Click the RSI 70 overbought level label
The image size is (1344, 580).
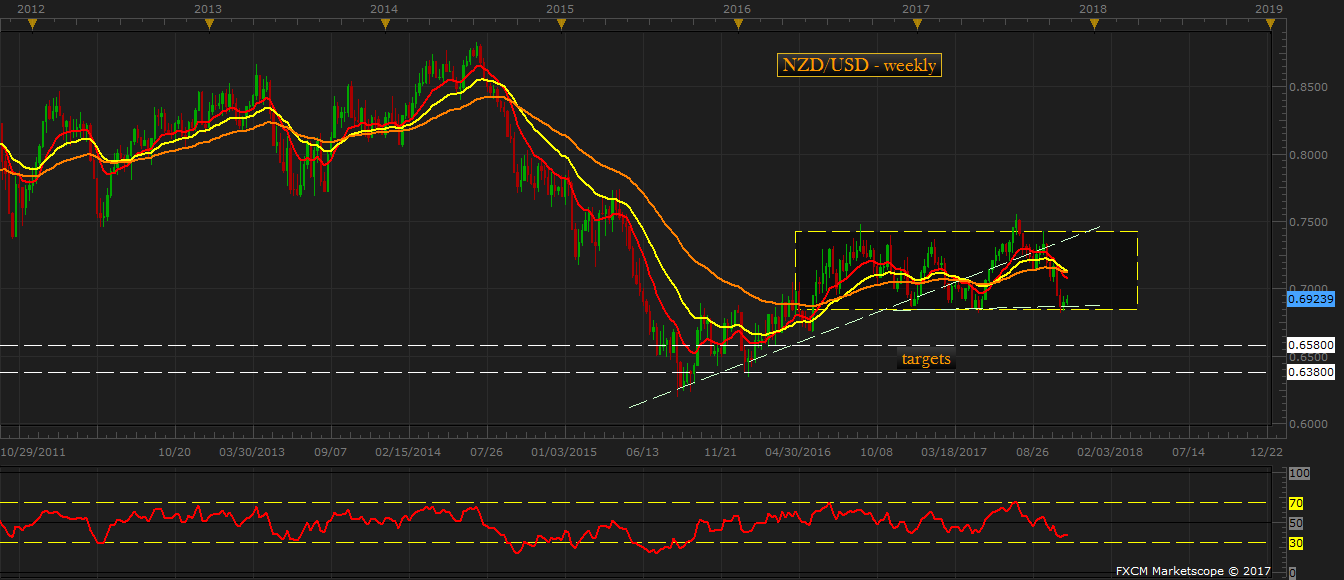(1295, 503)
